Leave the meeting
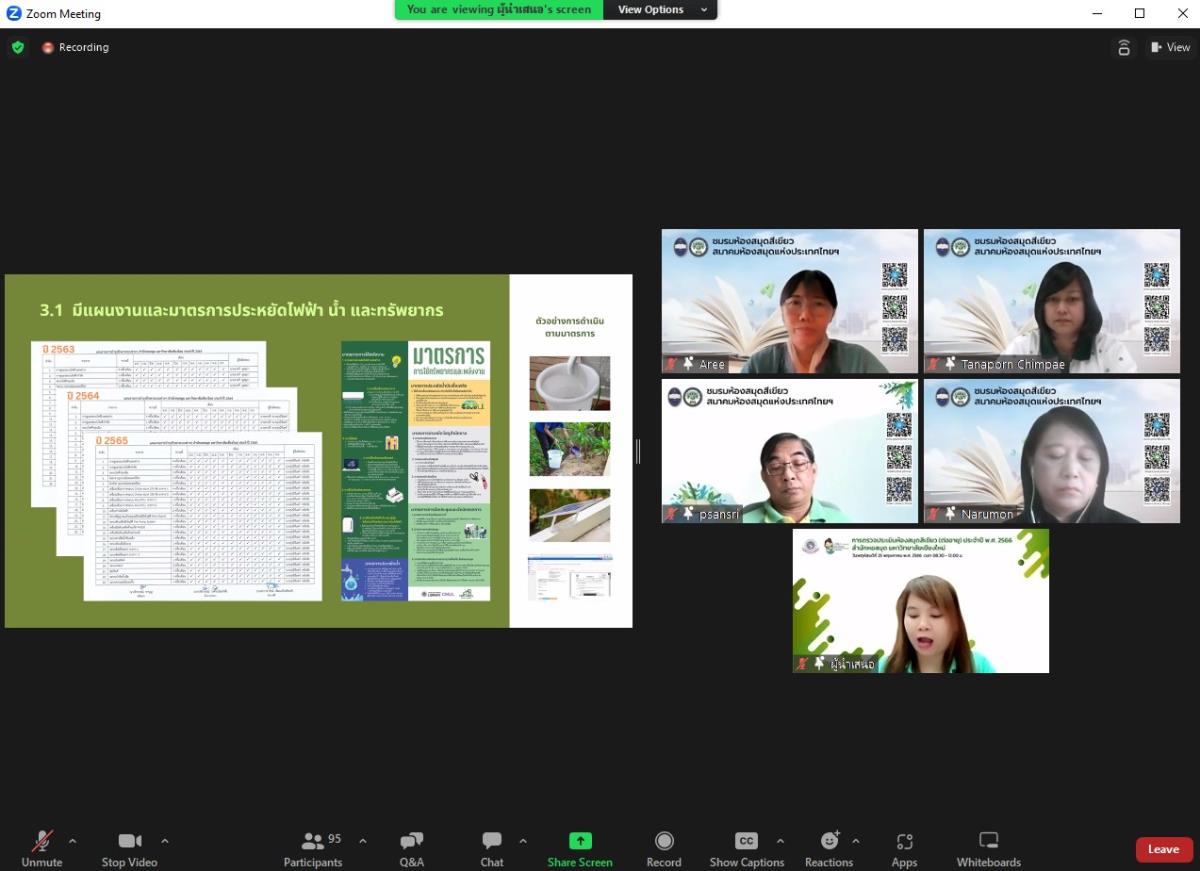The image size is (1200, 871). pos(1163,849)
